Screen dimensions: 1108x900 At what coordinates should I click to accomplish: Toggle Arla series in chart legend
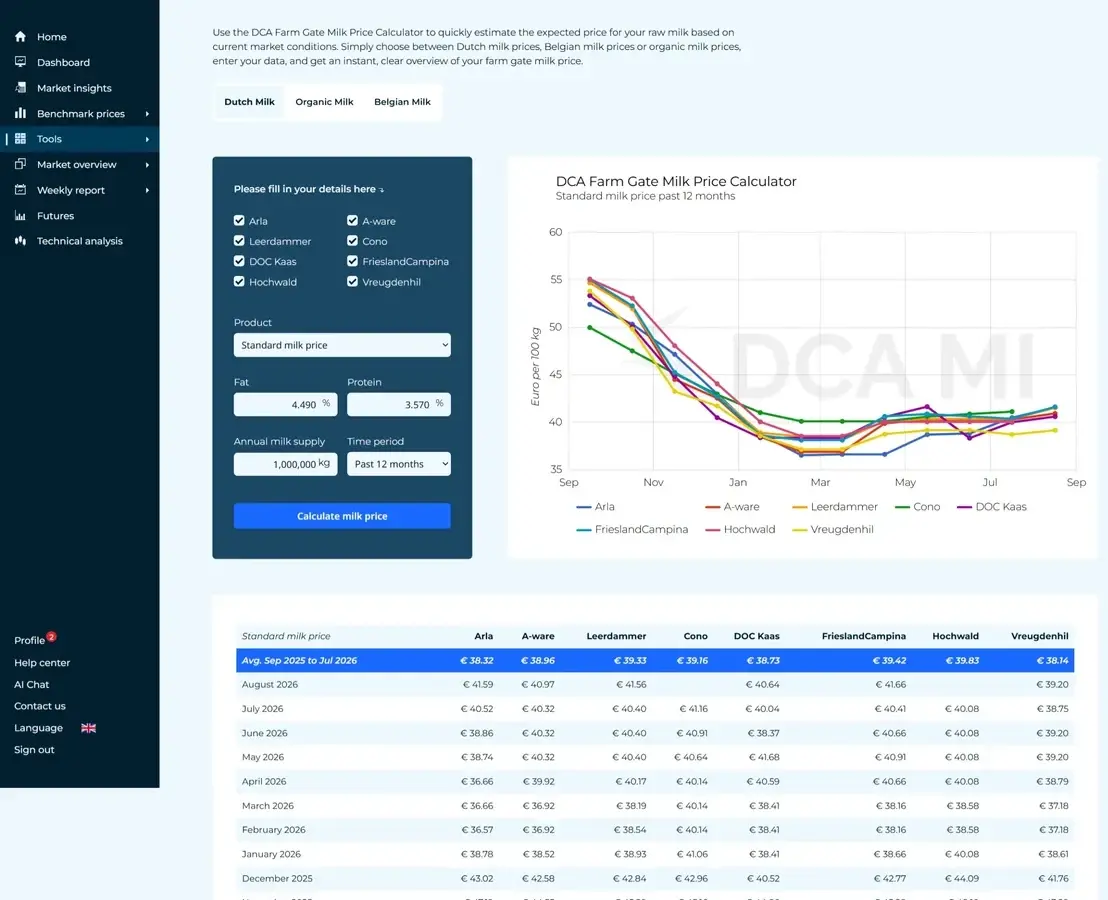coord(595,507)
